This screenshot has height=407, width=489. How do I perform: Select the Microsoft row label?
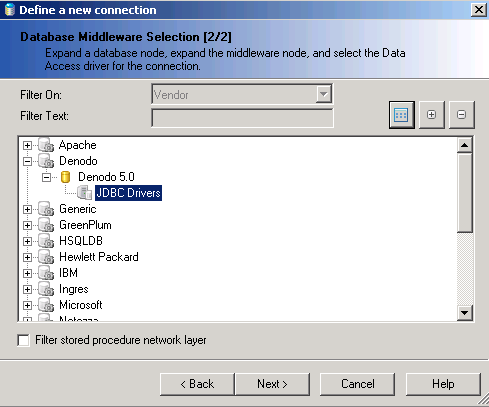[x=81, y=305]
